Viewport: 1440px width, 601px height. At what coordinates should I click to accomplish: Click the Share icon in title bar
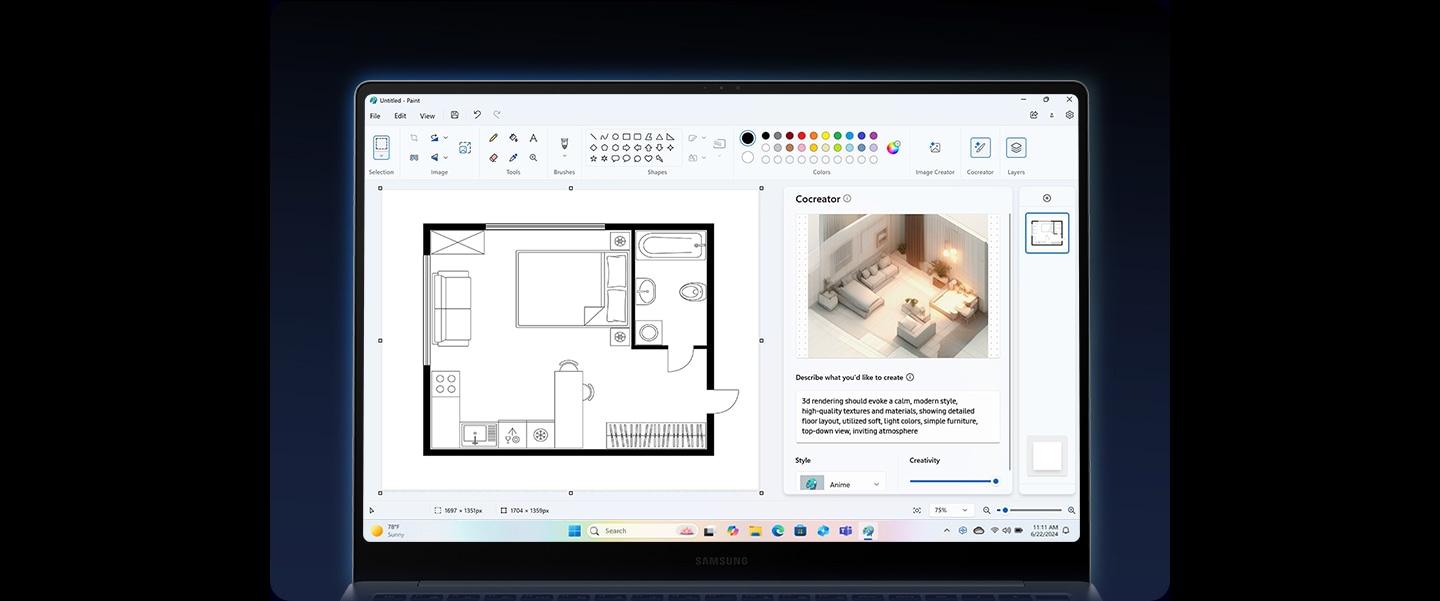point(1034,114)
